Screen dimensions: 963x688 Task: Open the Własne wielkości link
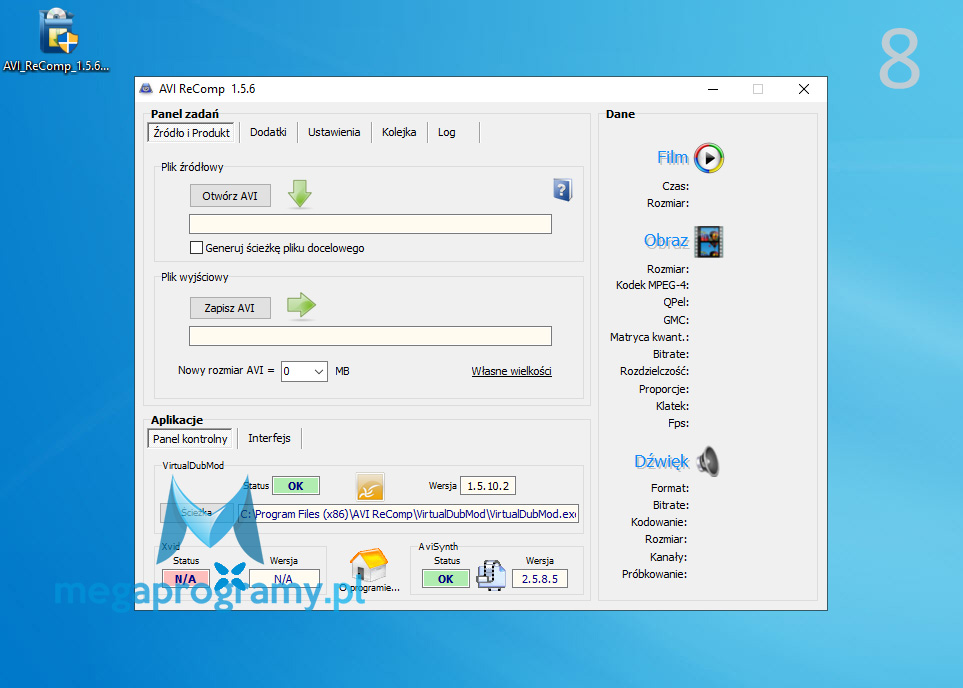tap(511, 371)
